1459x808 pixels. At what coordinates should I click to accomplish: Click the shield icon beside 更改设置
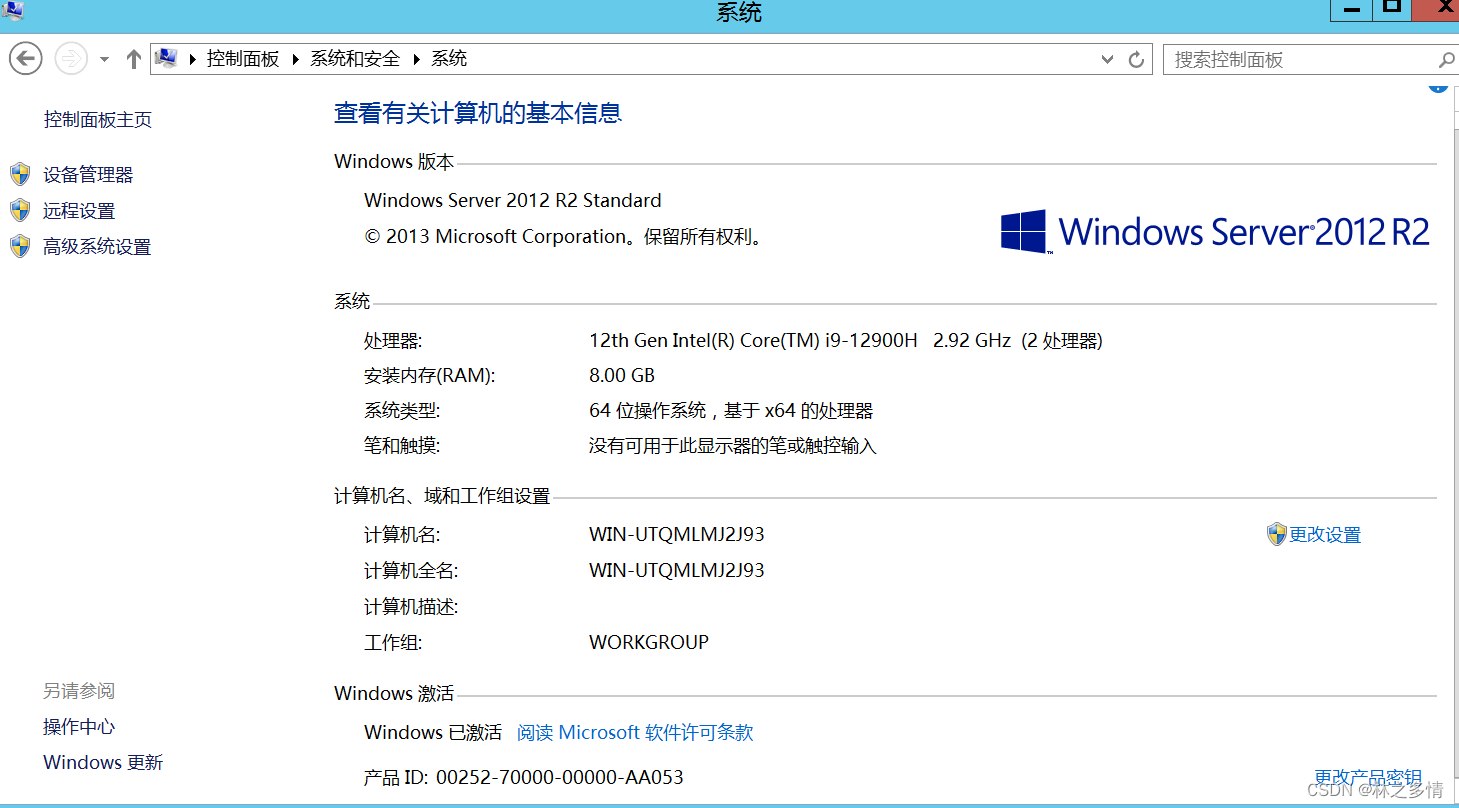click(1276, 534)
